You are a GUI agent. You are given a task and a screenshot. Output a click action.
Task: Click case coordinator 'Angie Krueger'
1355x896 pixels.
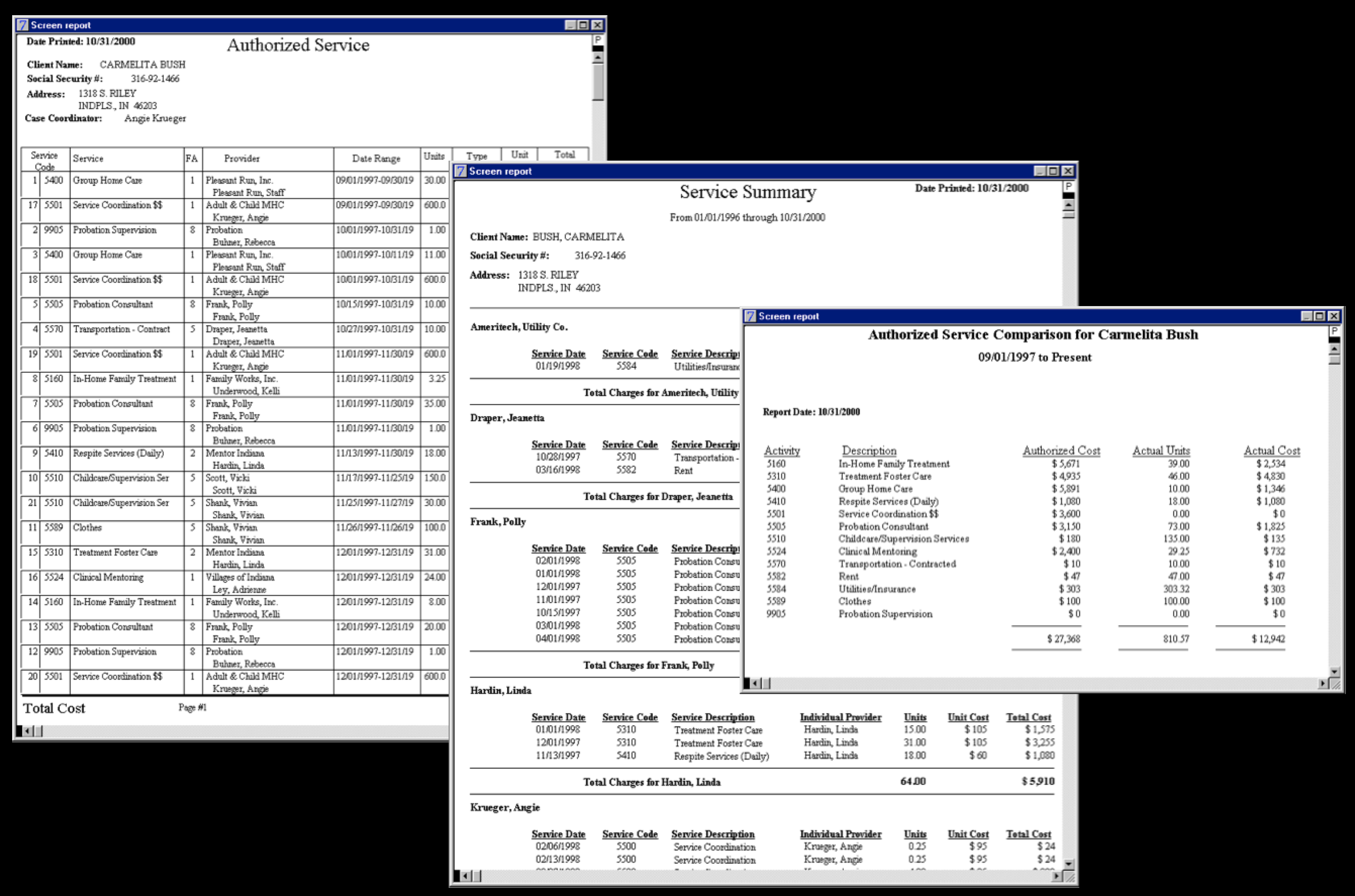(155, 118)
